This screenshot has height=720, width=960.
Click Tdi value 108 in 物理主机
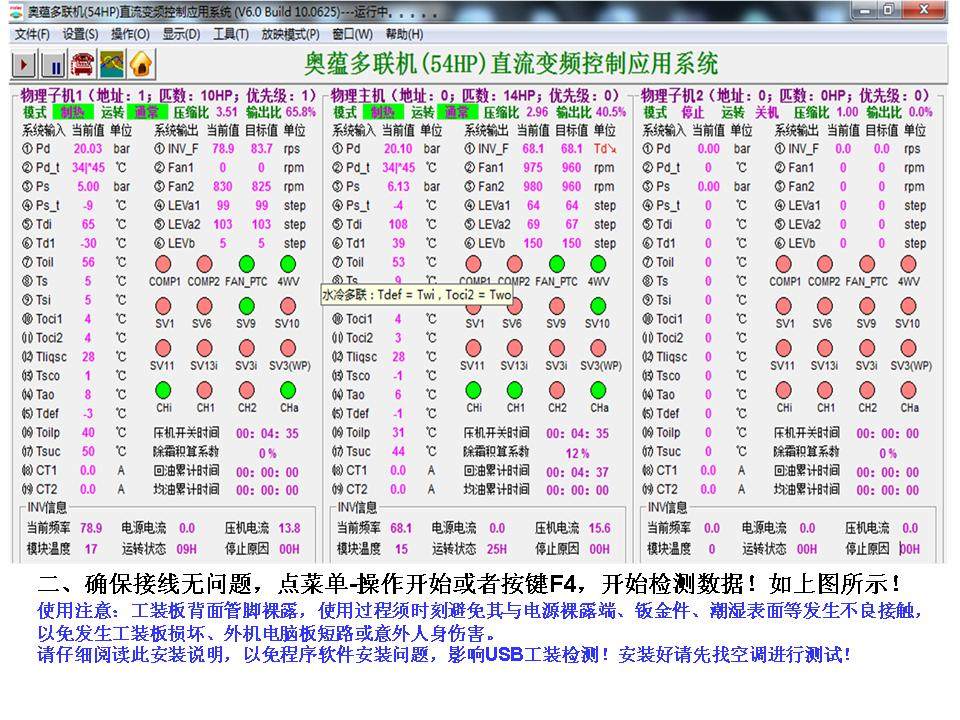[398, 225]
